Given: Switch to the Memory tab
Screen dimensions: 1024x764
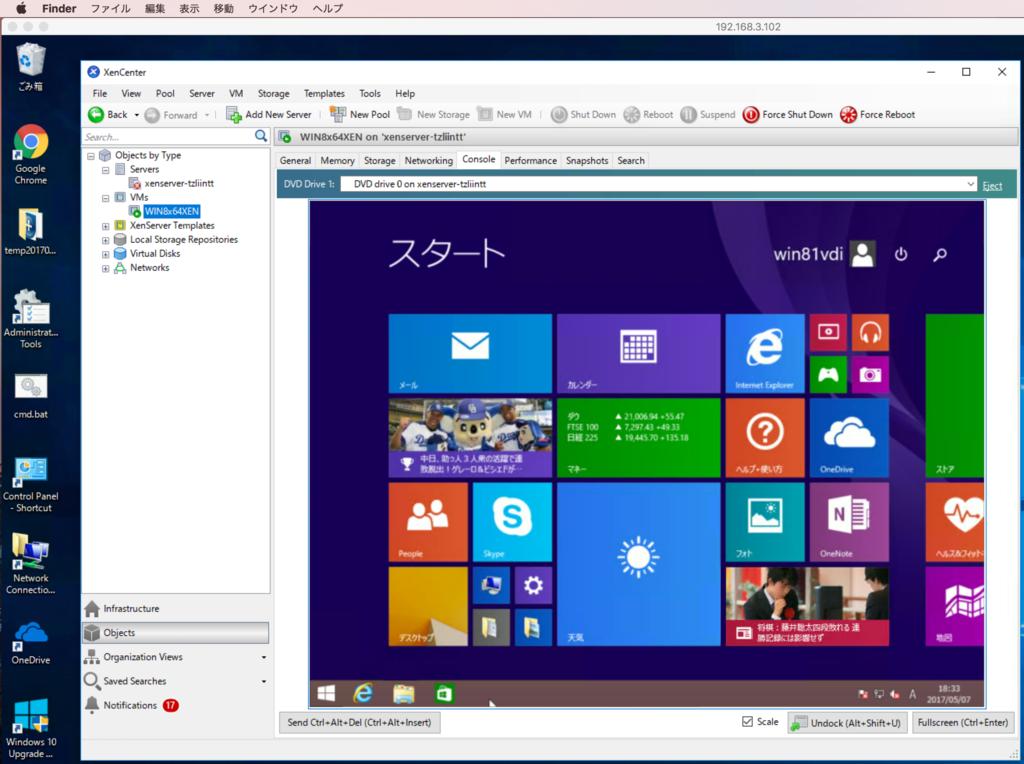Looking at the screenshot, I should pyautogui.click(x=337, y=161).
